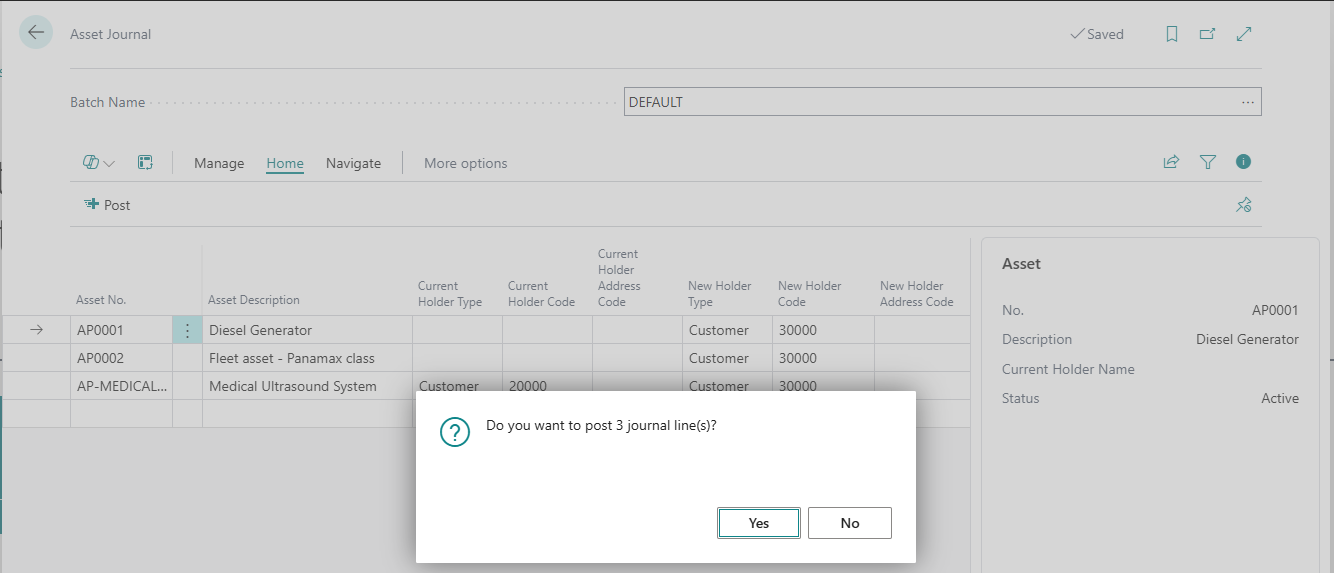The width and height of the screenshot is (1334, 573).
Task: Expand the Copilot dropdown chevron
Action: (109, 163)
